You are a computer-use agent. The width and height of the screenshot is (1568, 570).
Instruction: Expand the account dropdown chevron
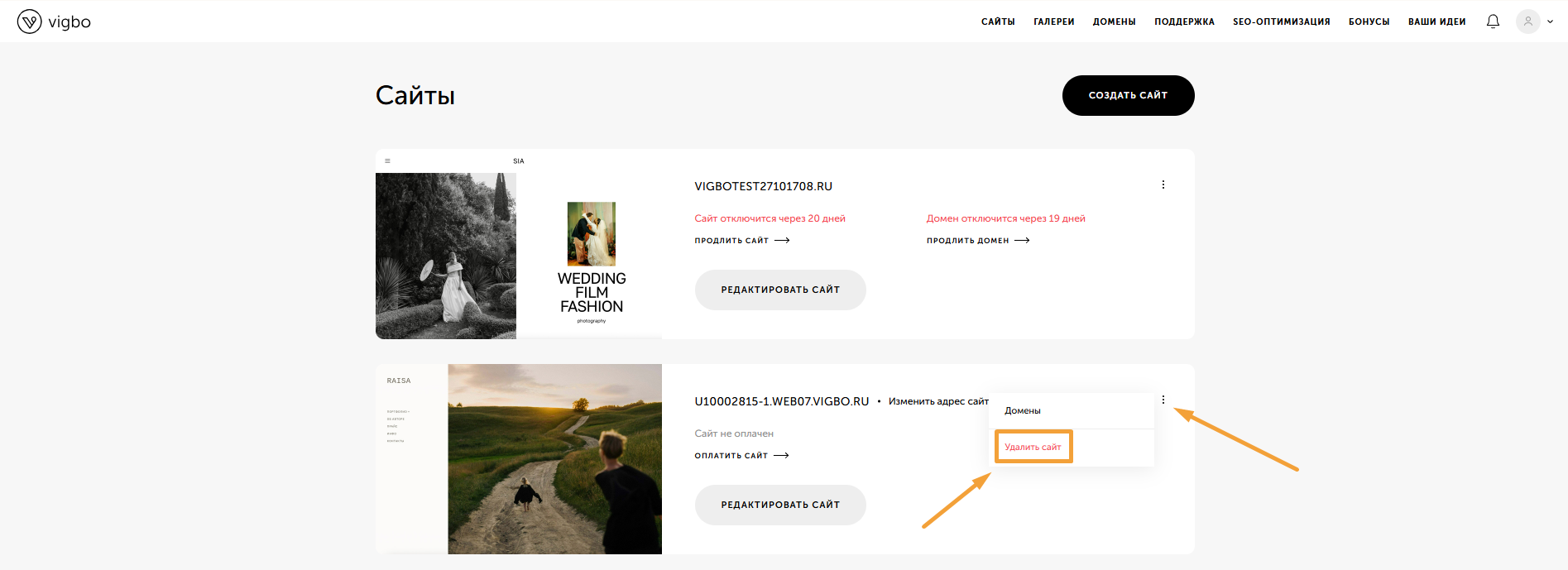pos(1551,22)
